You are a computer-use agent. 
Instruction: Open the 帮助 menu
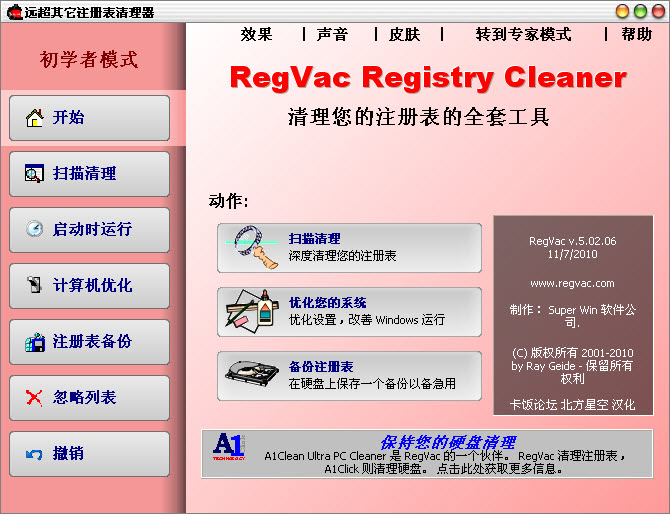point(636,34)
